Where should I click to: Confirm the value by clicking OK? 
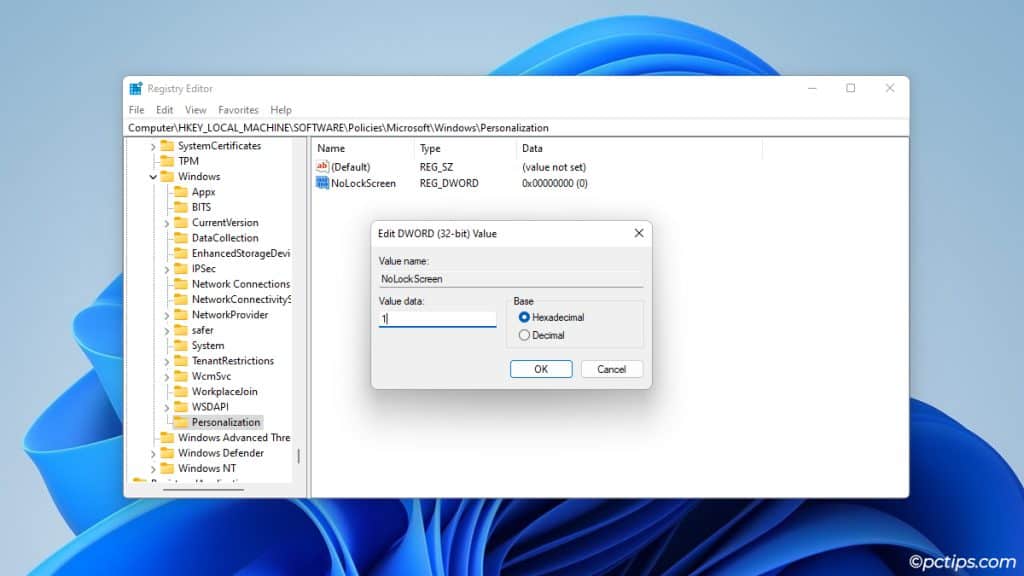[540, 369]
